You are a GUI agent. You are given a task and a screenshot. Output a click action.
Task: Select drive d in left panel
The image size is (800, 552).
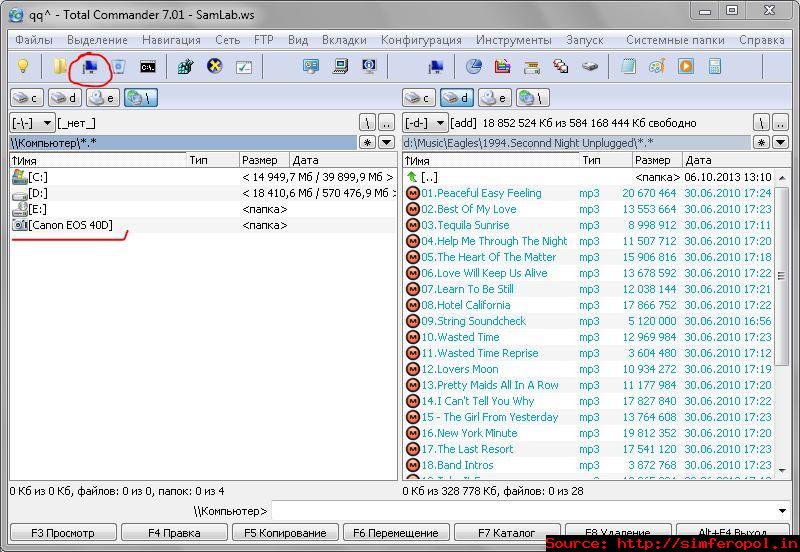(x=65, y=97)
